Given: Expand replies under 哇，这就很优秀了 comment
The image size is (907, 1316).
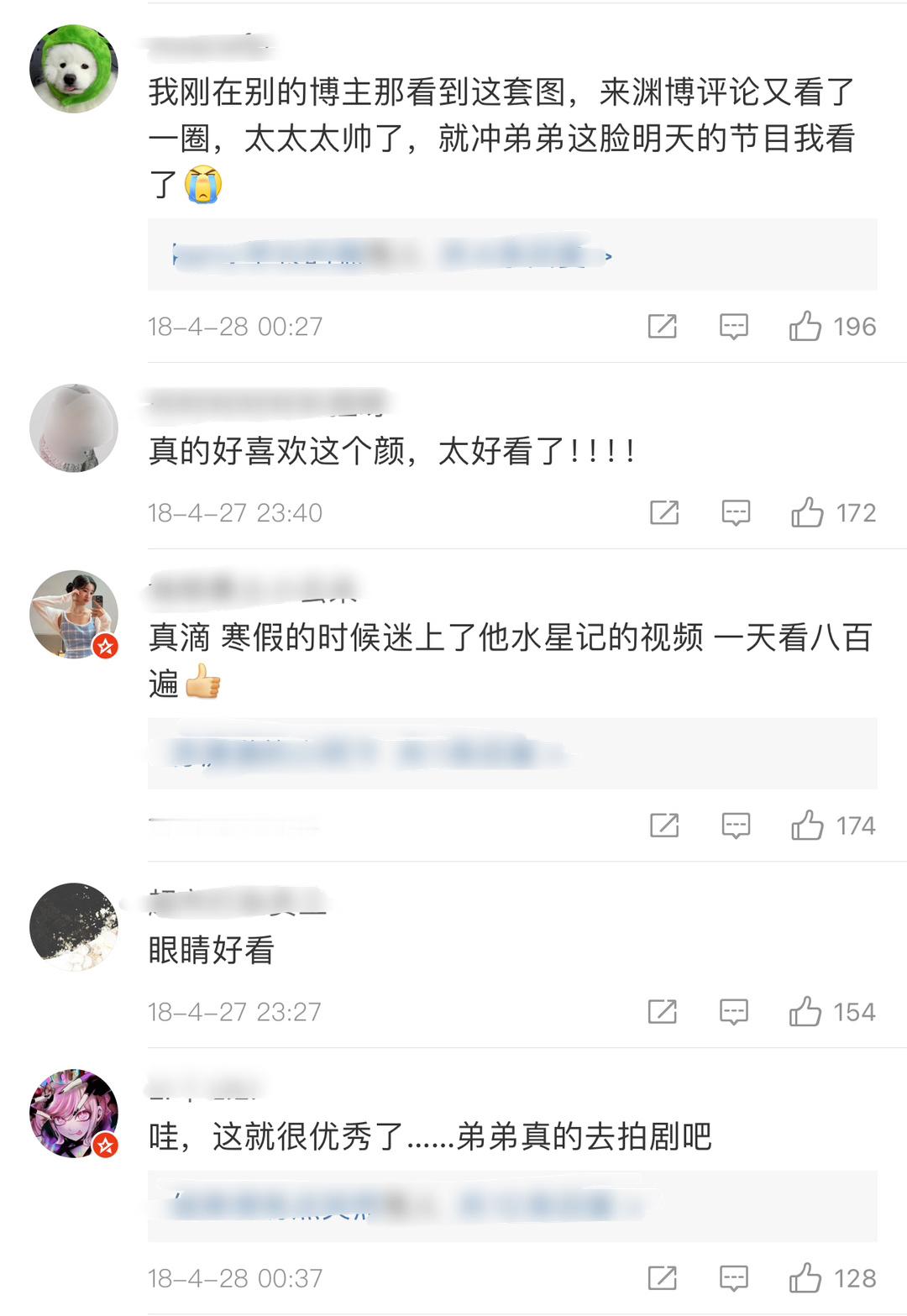Looking at the screenshot, I should pos(512,1207).
